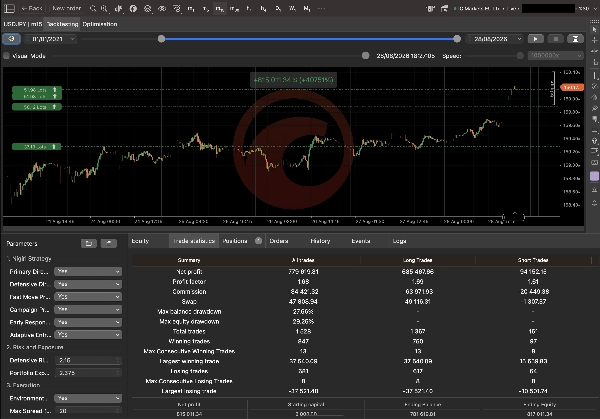Open the Adaptive Entr... Yes dropdown
The width and height of the screenshot is (600, 419).
point(88,335)
